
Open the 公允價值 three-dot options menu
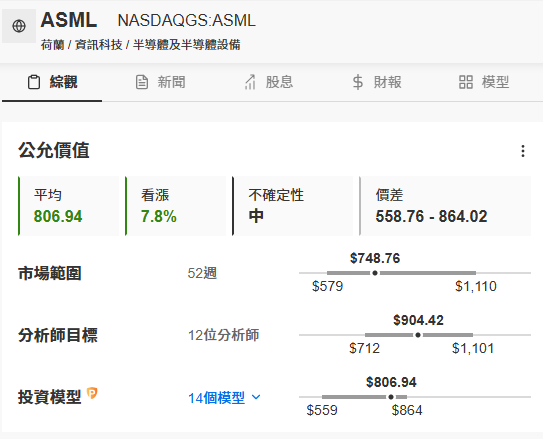click(523, 151)
